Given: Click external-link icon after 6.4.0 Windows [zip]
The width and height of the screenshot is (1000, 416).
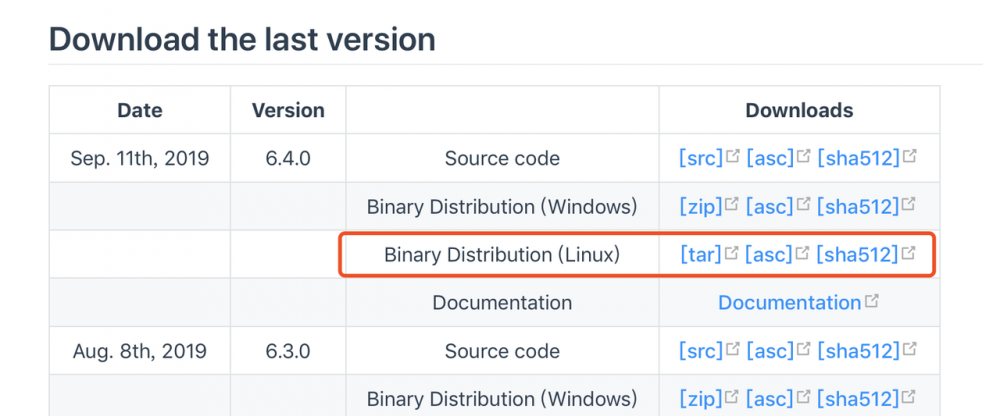Looking at the screenshot, I should point(732,205).
